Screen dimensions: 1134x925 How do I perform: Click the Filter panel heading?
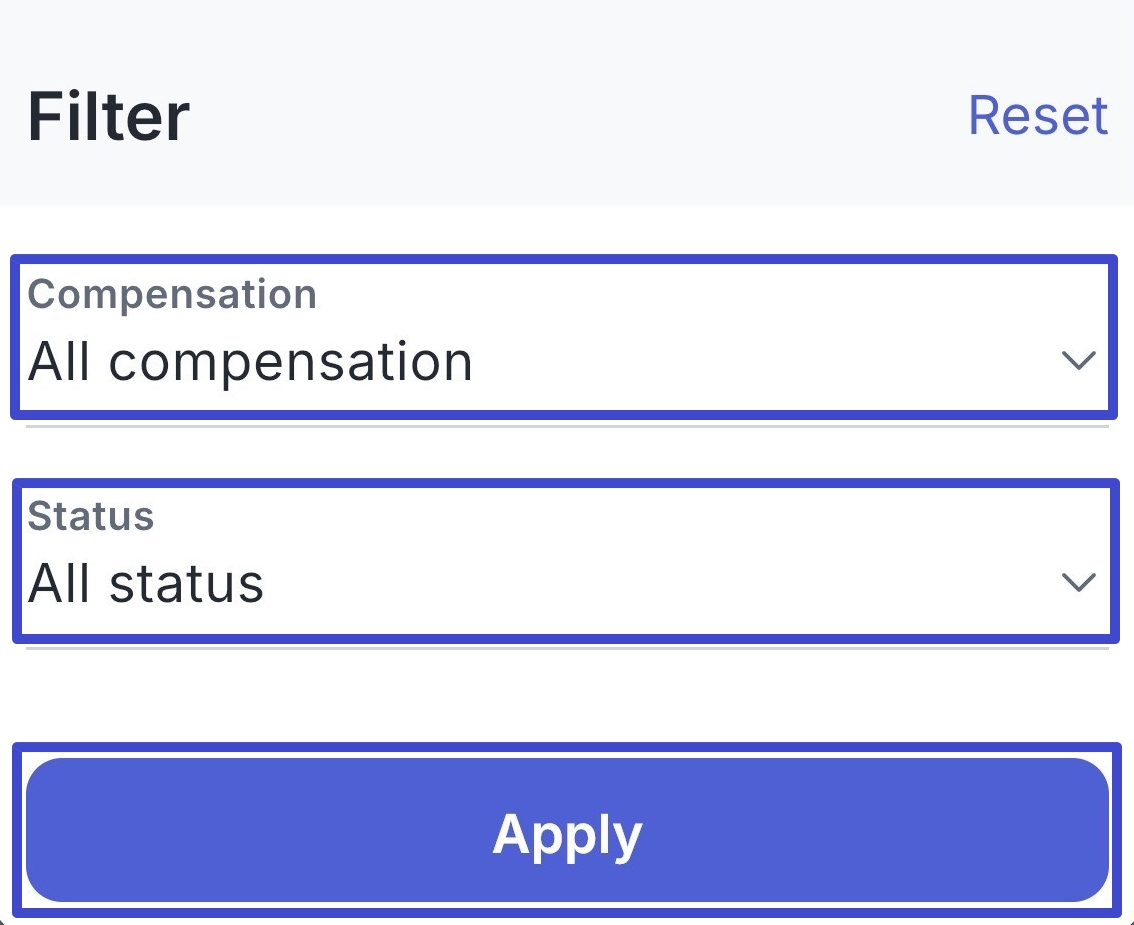108,116
